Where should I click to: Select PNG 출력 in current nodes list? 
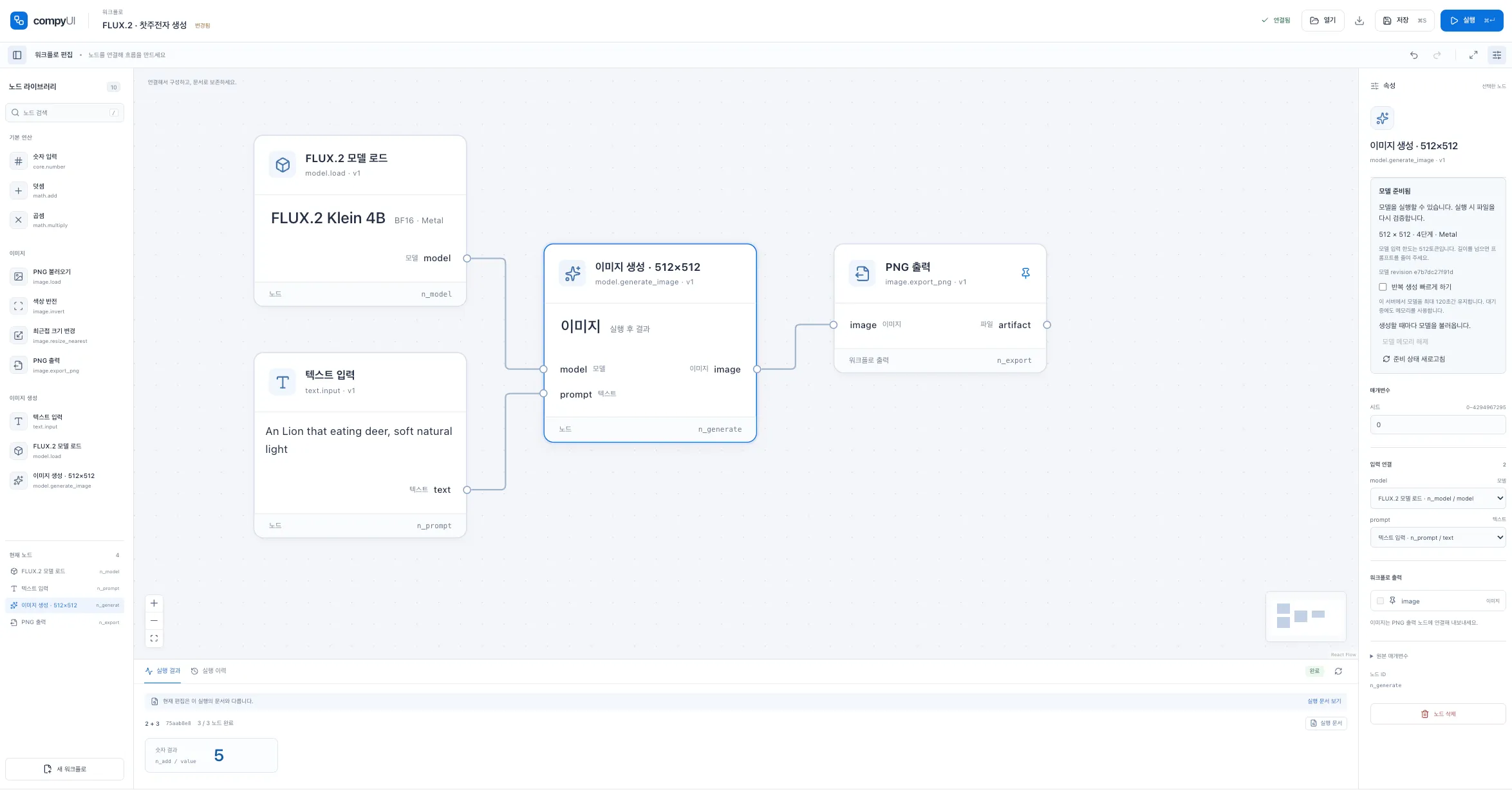(64, 623)
